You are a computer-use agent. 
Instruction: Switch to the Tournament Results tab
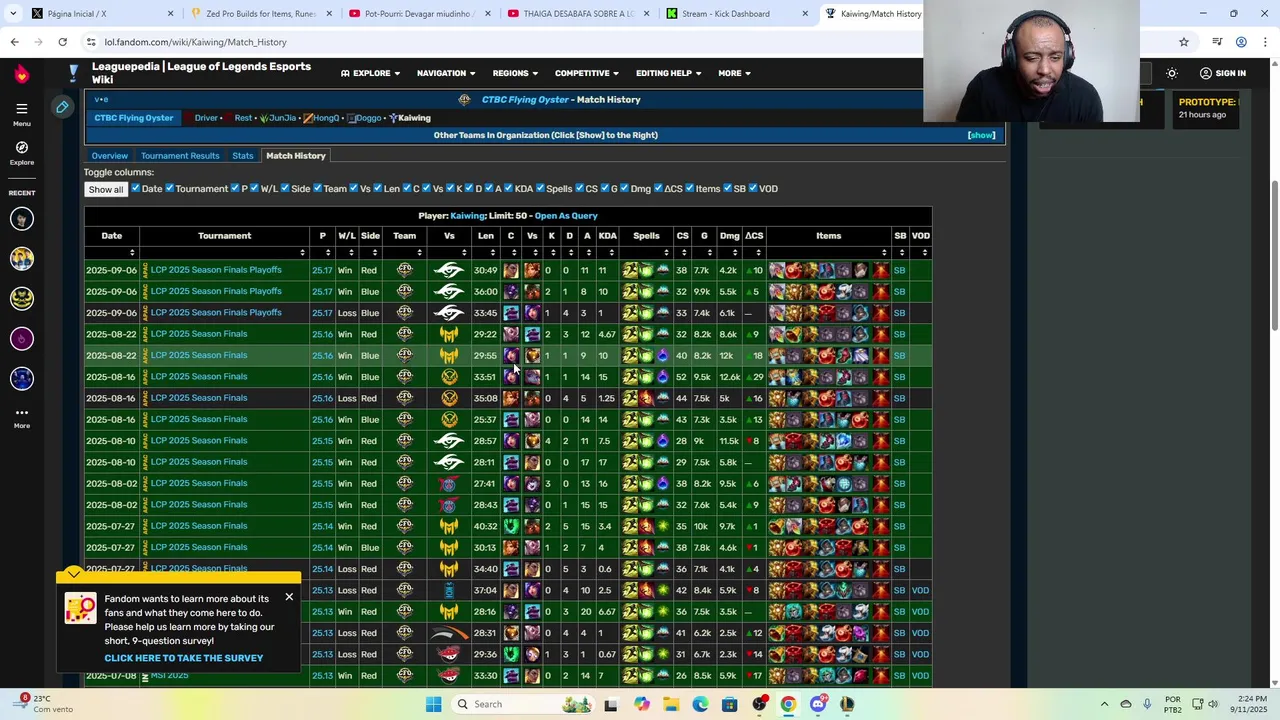(x=180, y=156)
